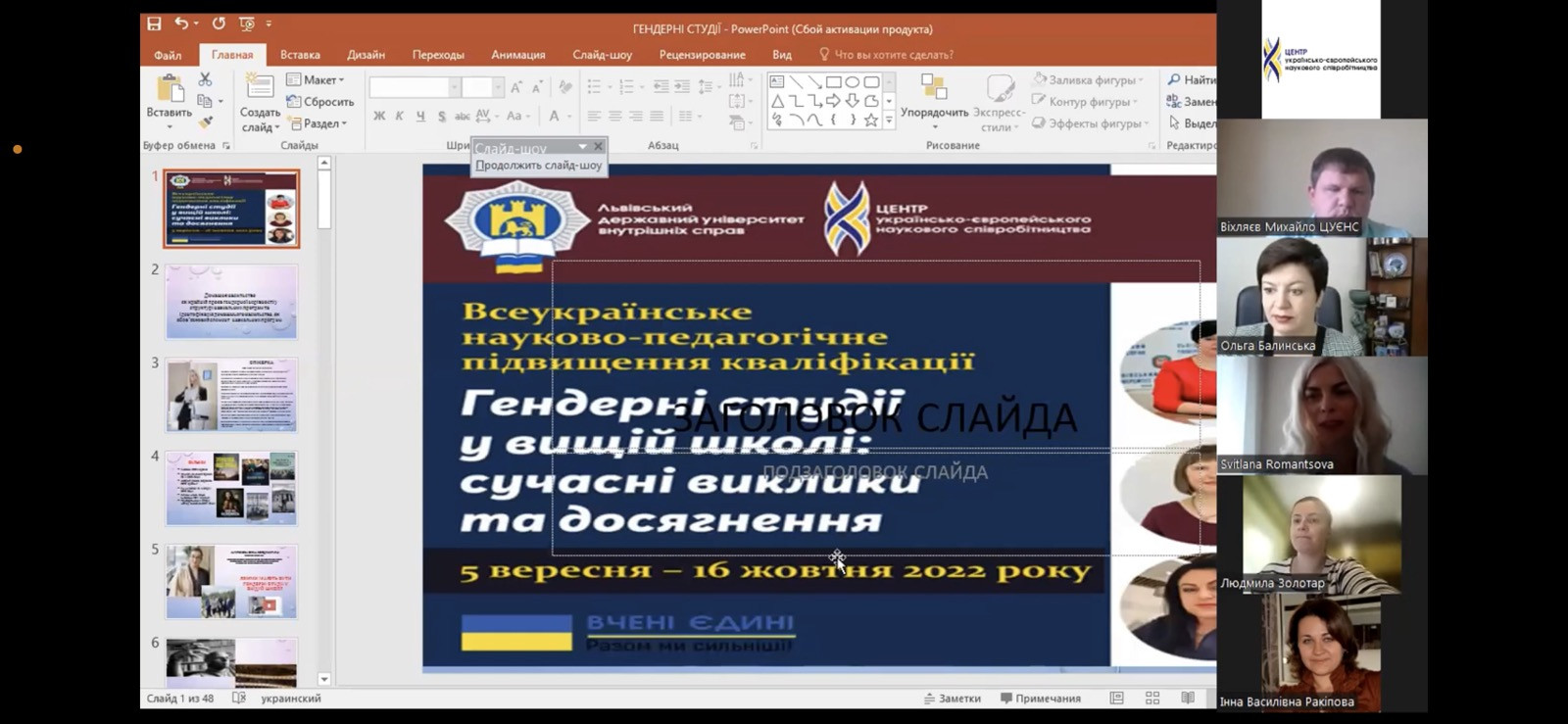Switch to the Дизайн ribbon tab
Screen dimensions: 1568x724
[366, 55]
